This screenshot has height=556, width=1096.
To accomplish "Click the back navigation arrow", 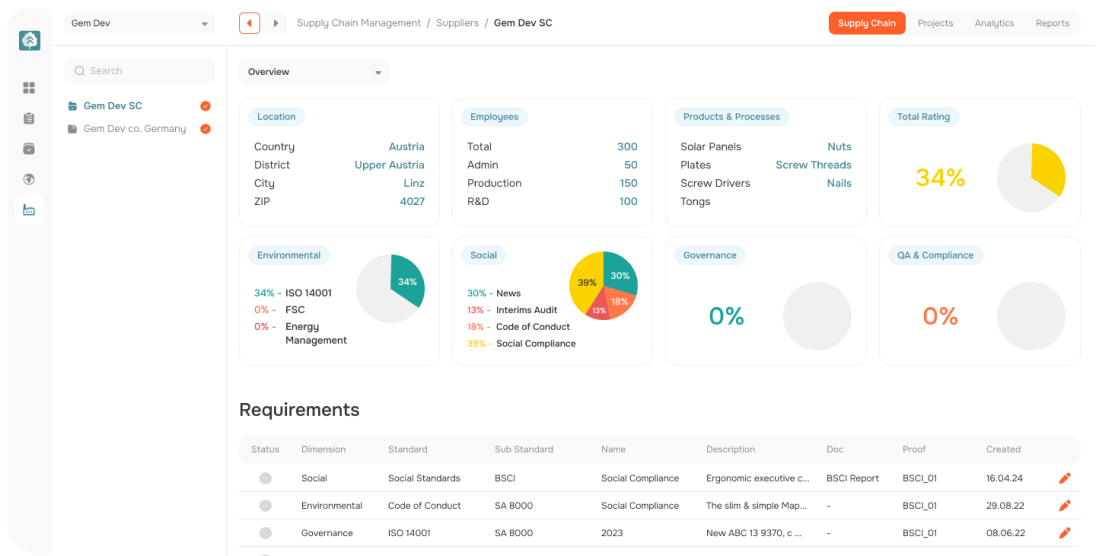I will tap(249, 23).
